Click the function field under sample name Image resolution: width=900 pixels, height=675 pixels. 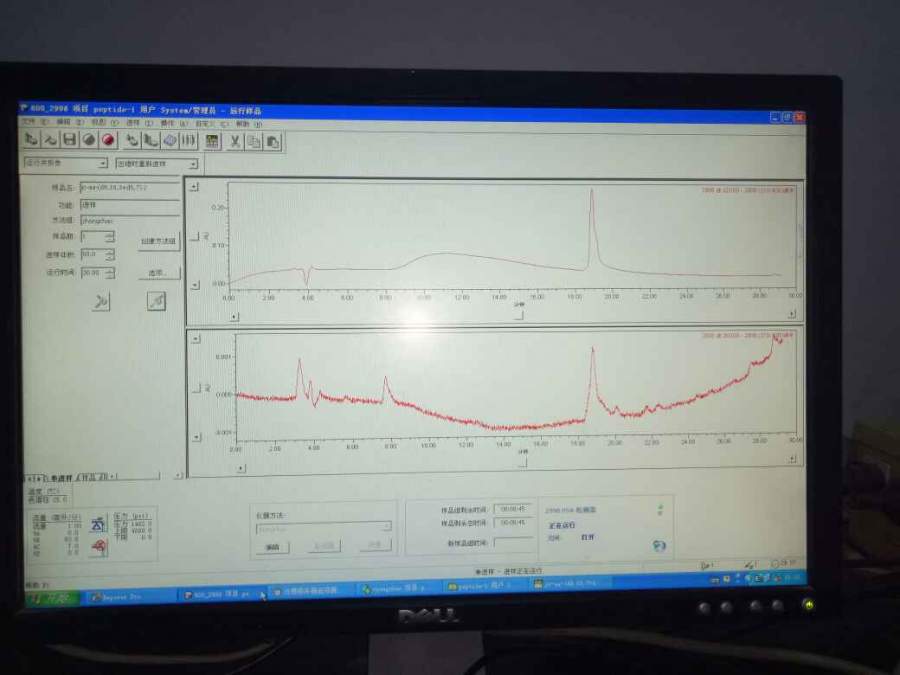tap(130, 205)
